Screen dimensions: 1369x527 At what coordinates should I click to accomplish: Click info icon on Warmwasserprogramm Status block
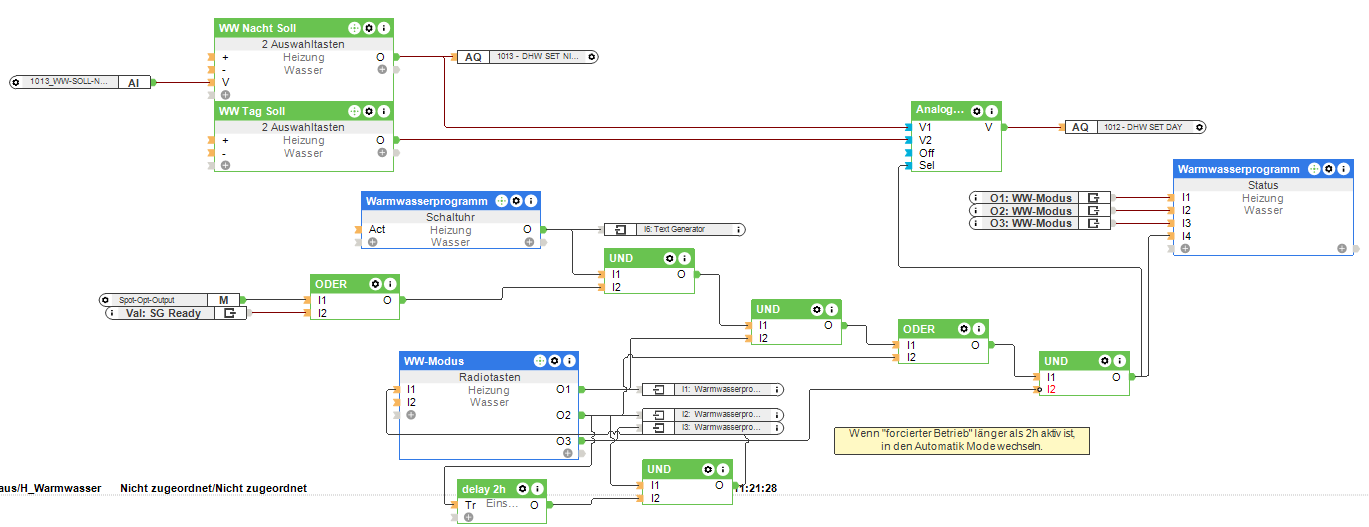(1343, 169)
